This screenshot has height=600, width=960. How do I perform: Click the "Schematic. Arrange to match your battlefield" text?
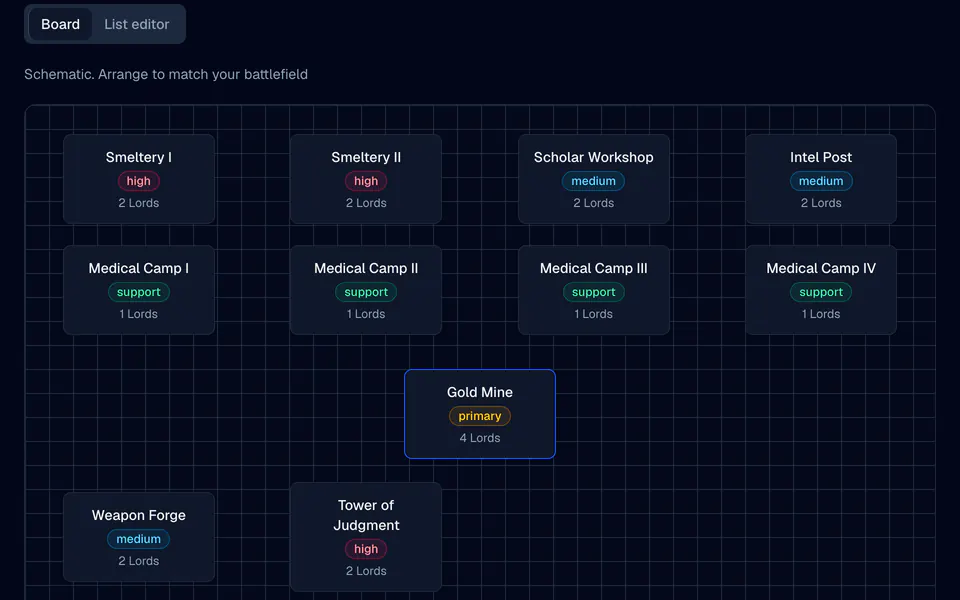click(166, 75)
